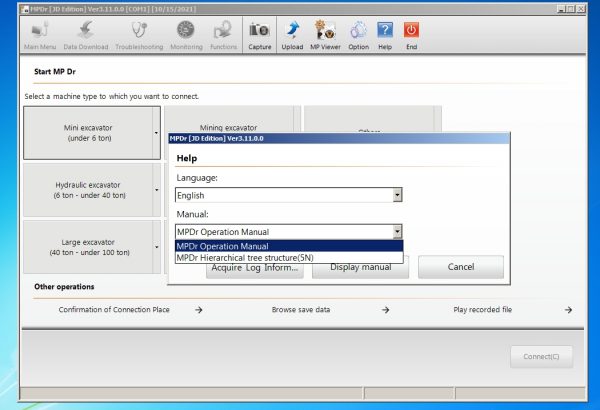The image size is (600, 410).
Task: Click the Connect(C) button
Action: point(541,356)
